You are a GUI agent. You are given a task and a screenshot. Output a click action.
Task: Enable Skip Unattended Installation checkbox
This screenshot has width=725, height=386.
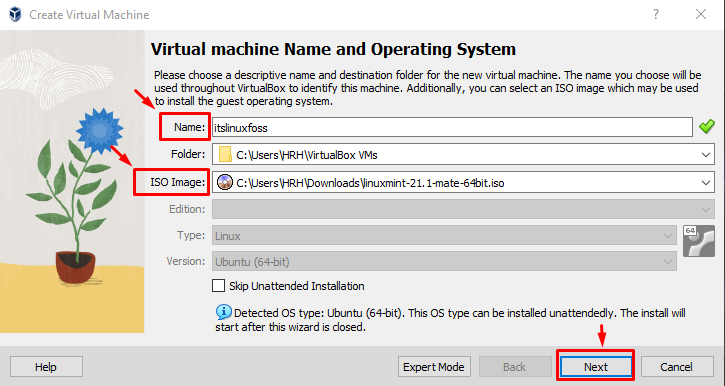click(x=219, y=286)
